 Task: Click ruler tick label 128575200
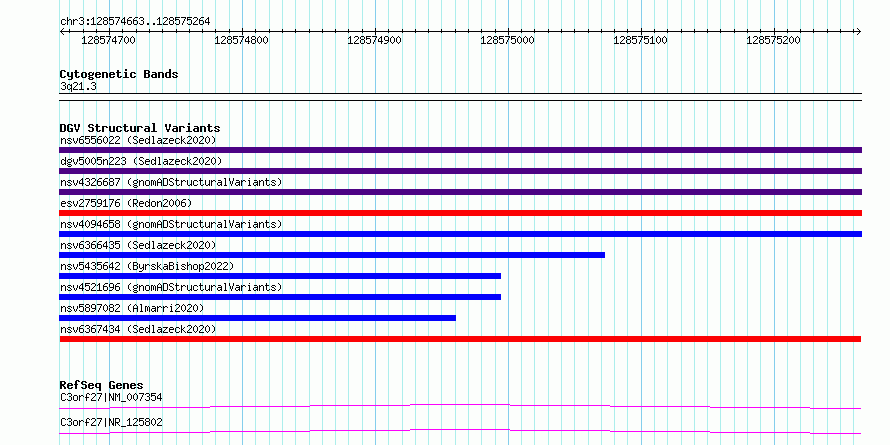774,40
